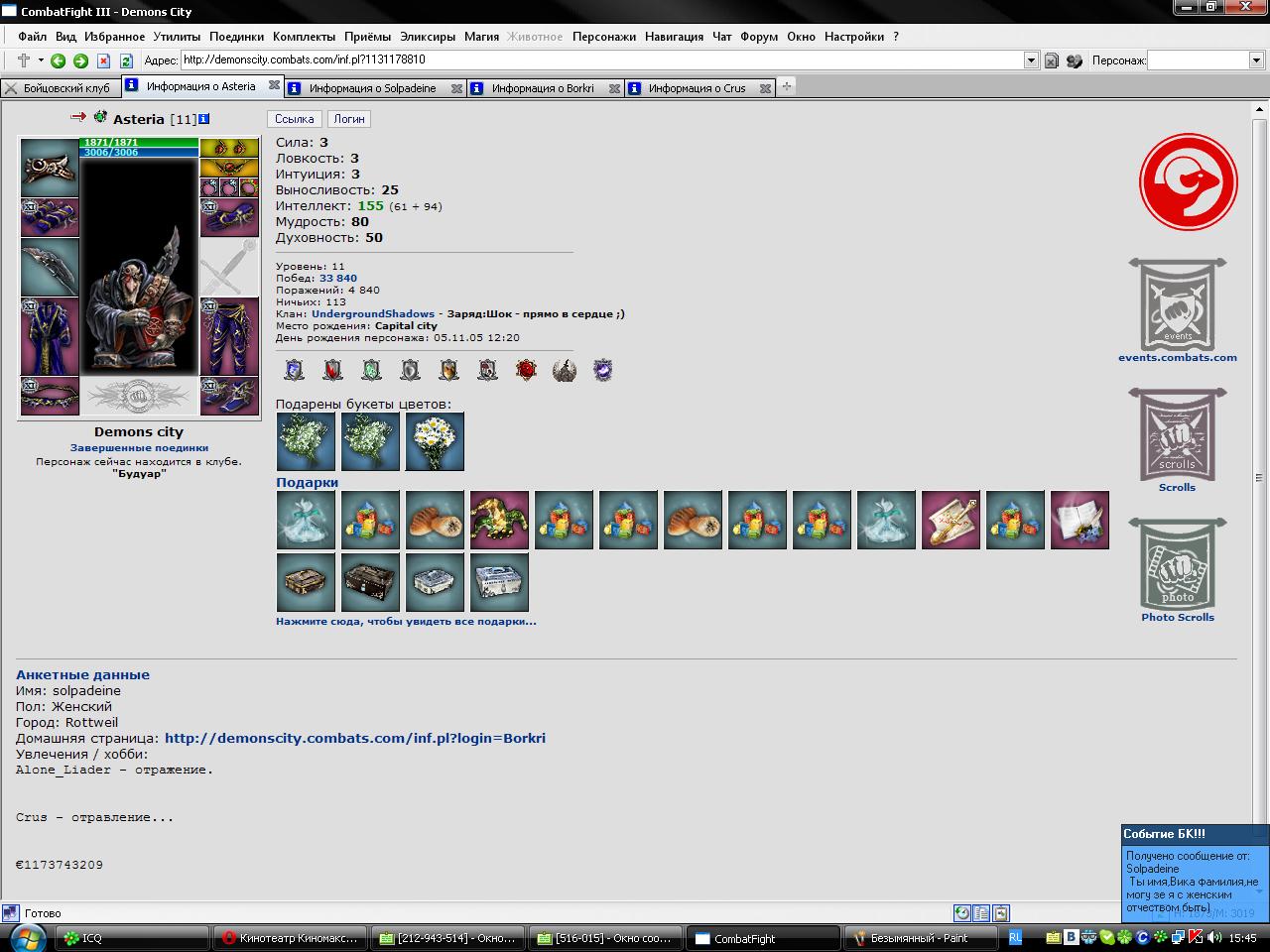Click the purple orb badge icon
The width and height of the screenshot is (1270, 952).
[602, 370]
